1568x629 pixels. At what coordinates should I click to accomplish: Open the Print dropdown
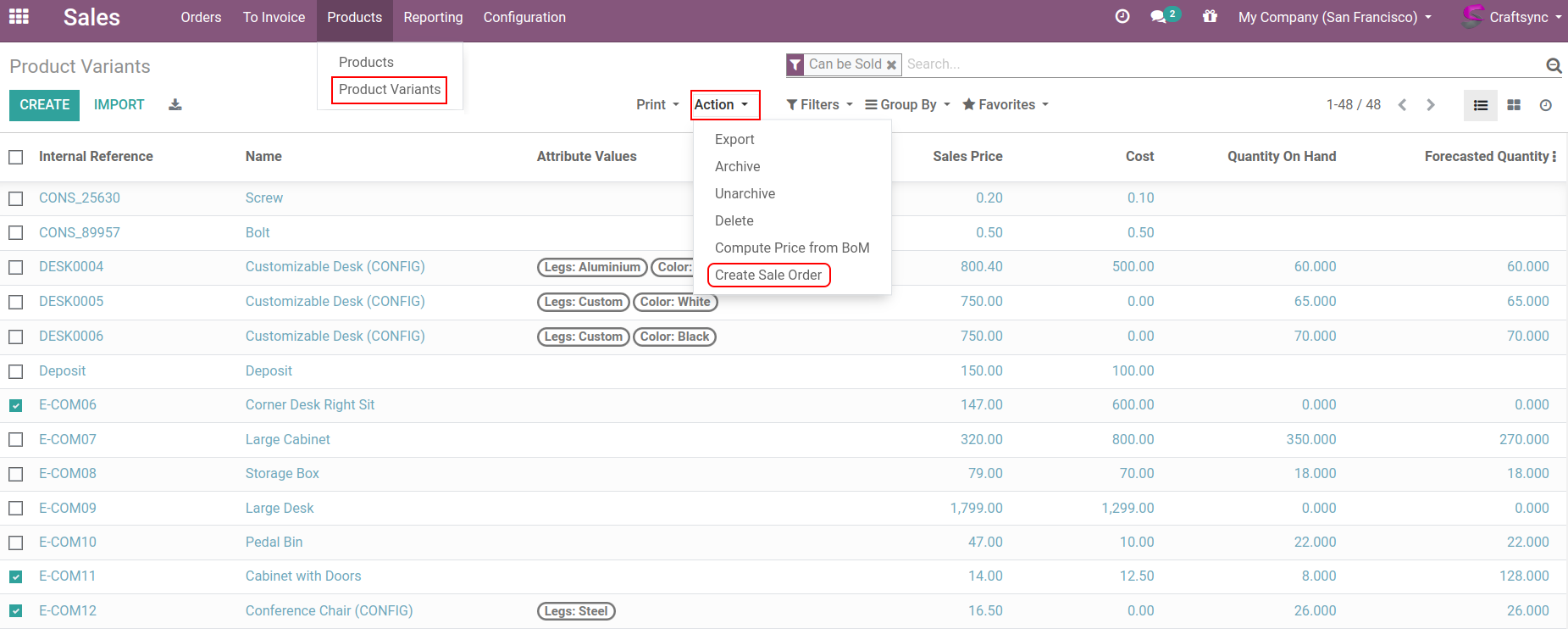[657, 105]
